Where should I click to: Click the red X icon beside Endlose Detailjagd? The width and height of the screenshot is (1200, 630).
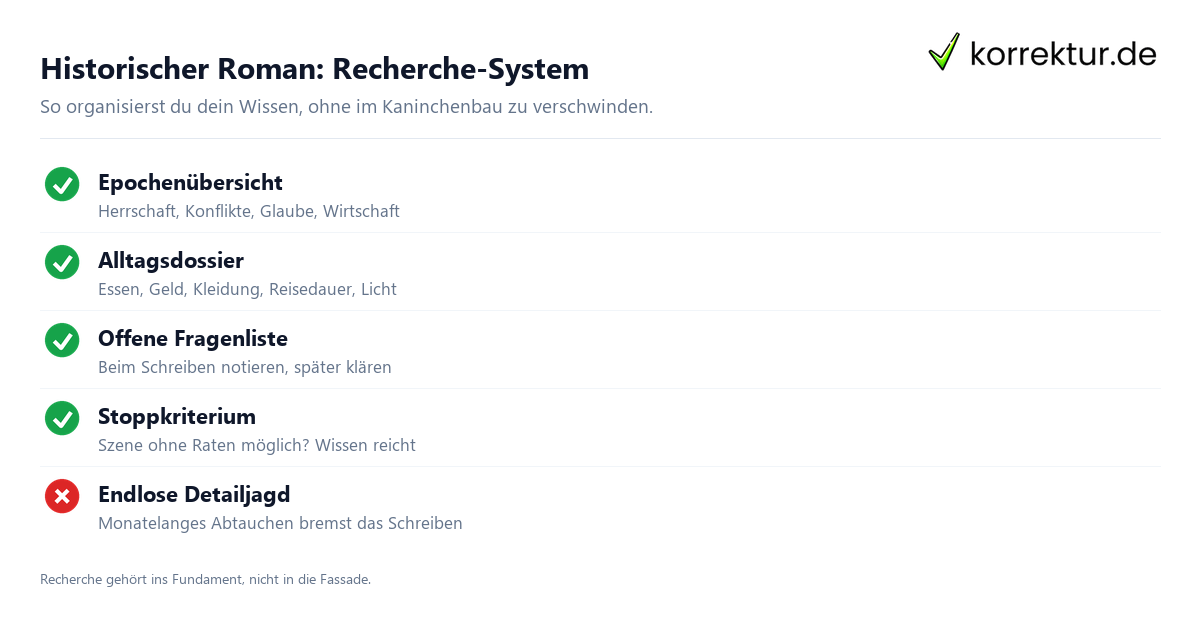pyautogui.click(x=62, y=497)
